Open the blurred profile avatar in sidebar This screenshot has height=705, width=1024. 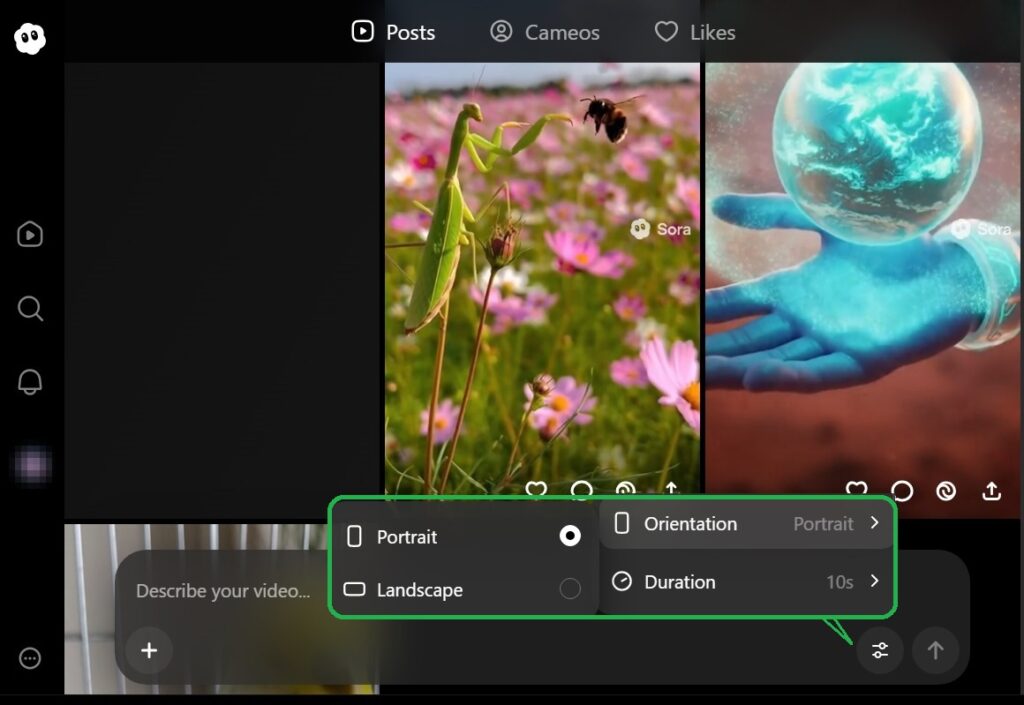30,466
